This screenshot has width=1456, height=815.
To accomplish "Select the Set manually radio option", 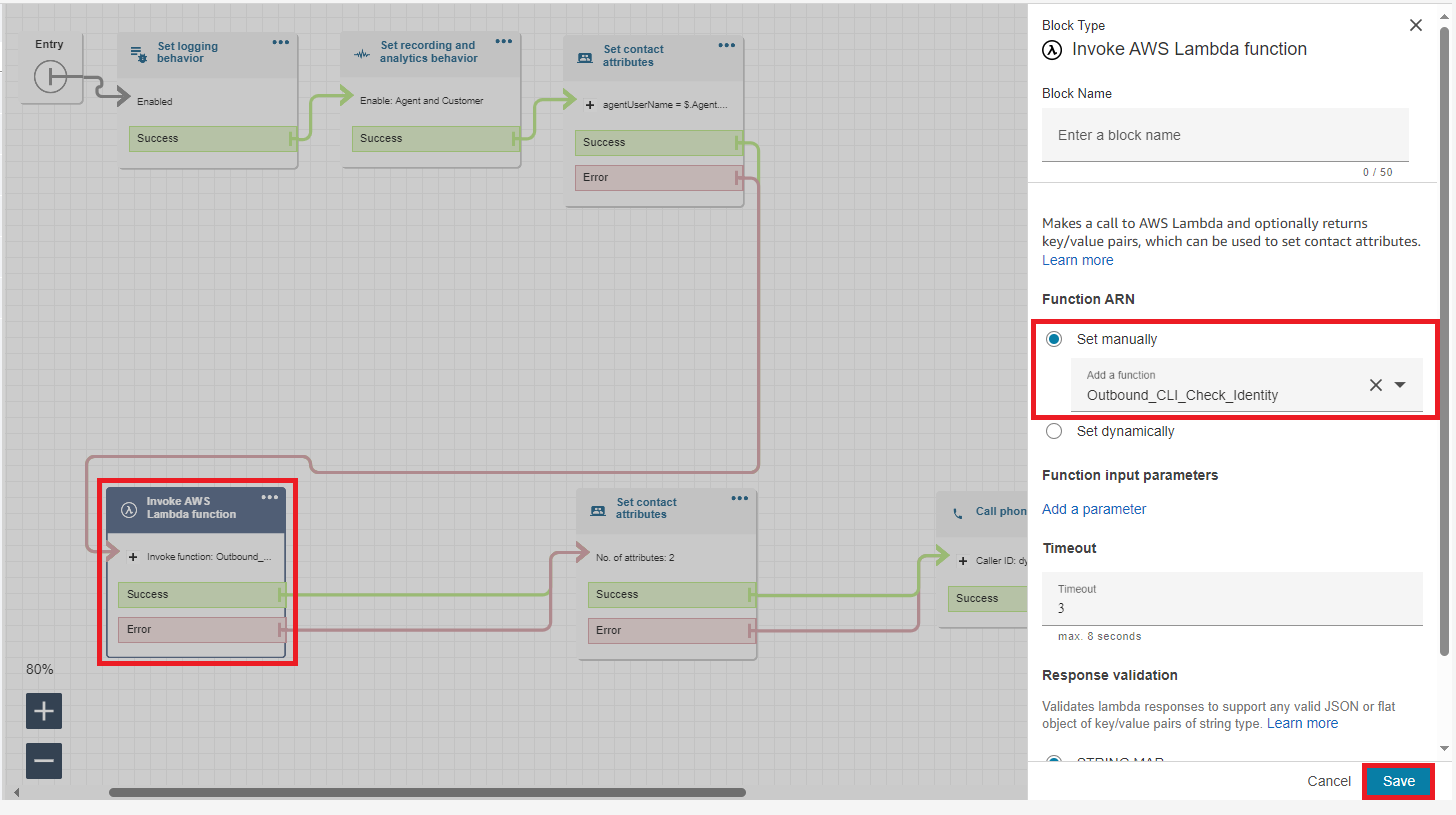I will coord(1054,339).
